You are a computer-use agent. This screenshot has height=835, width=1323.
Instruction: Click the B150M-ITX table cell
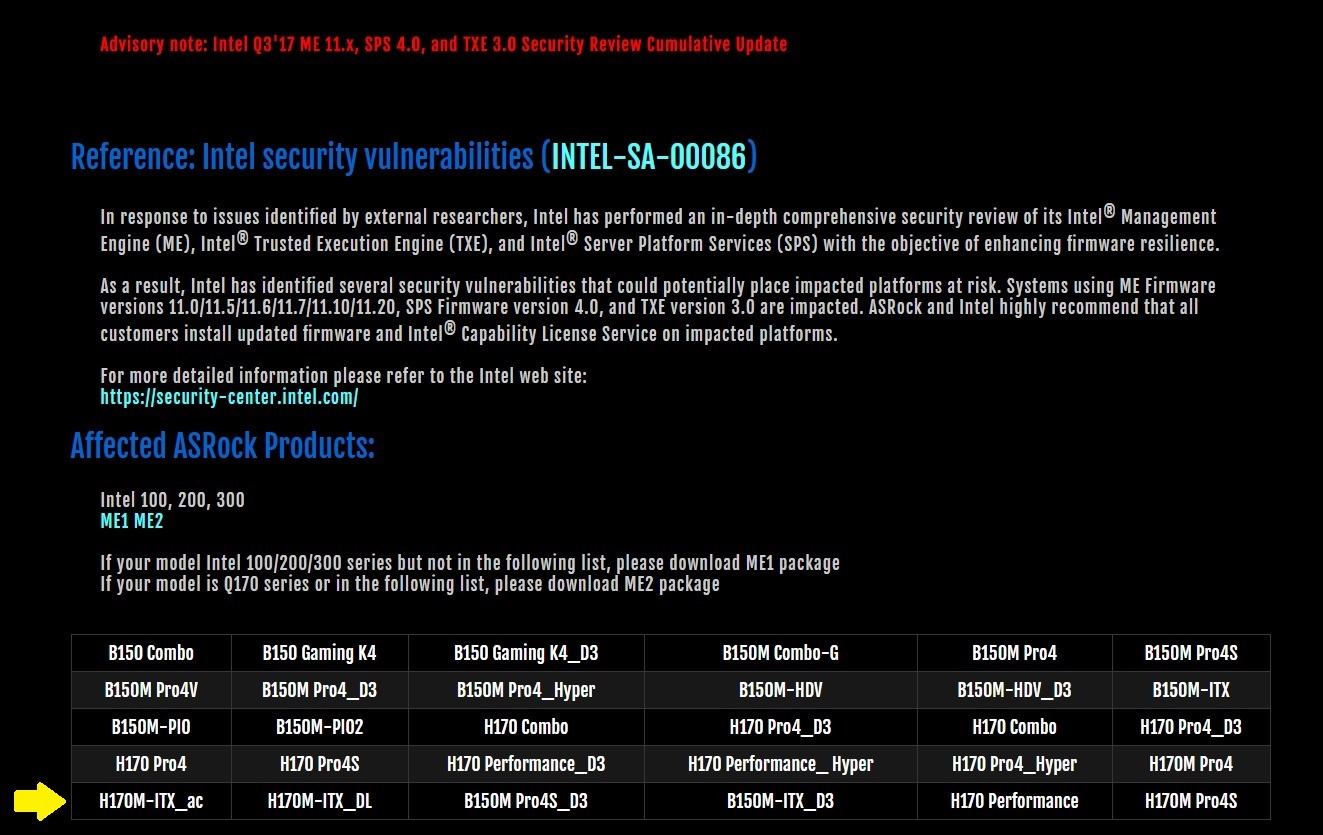click(1191, 690)
